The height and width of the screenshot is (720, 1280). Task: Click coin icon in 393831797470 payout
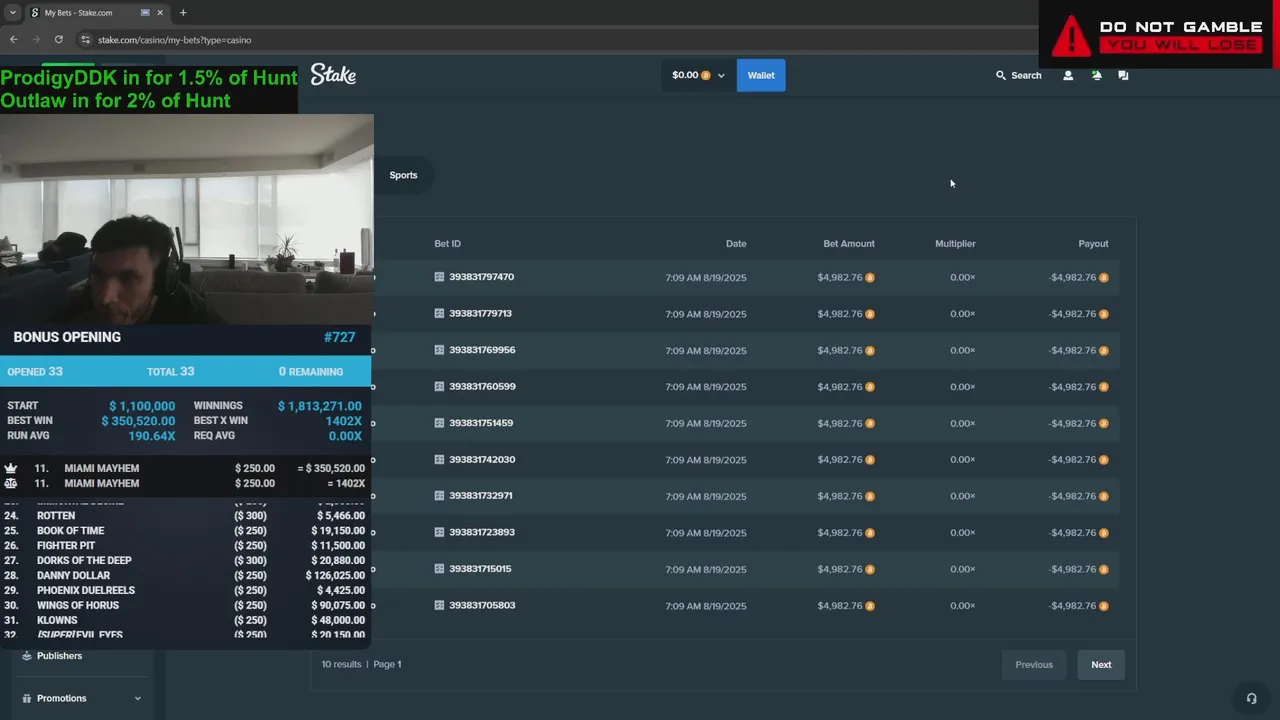(1104, 278)
